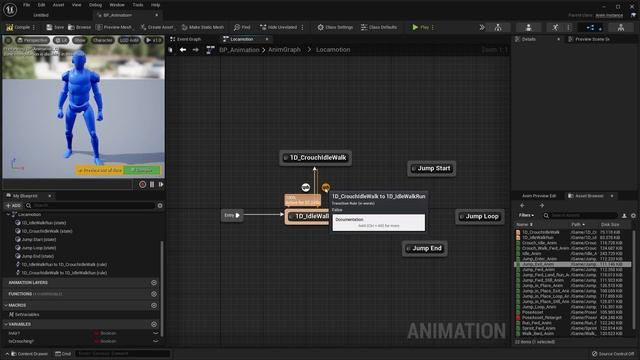Switch to Physics asset mode icon
640x360 pixels.
coord(621,27)
